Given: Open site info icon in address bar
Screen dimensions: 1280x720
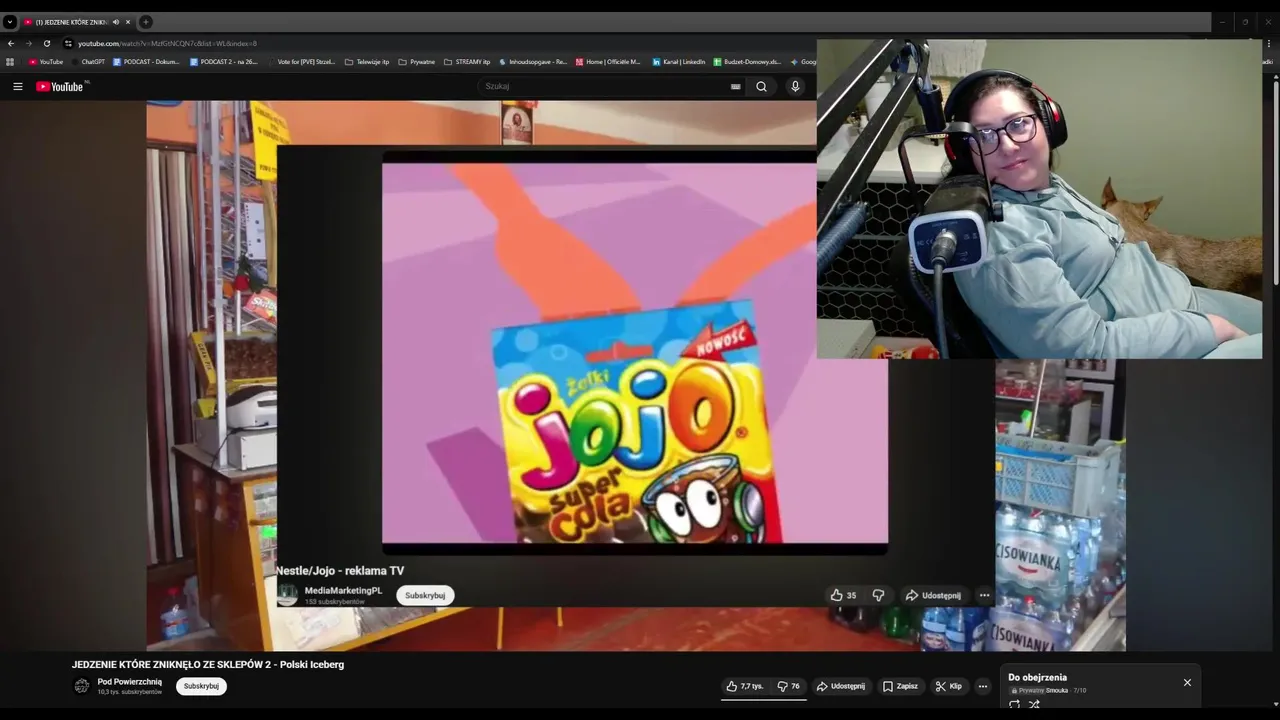Looking at the screenshot, I should pyautogui.click(x=68, y=44).
